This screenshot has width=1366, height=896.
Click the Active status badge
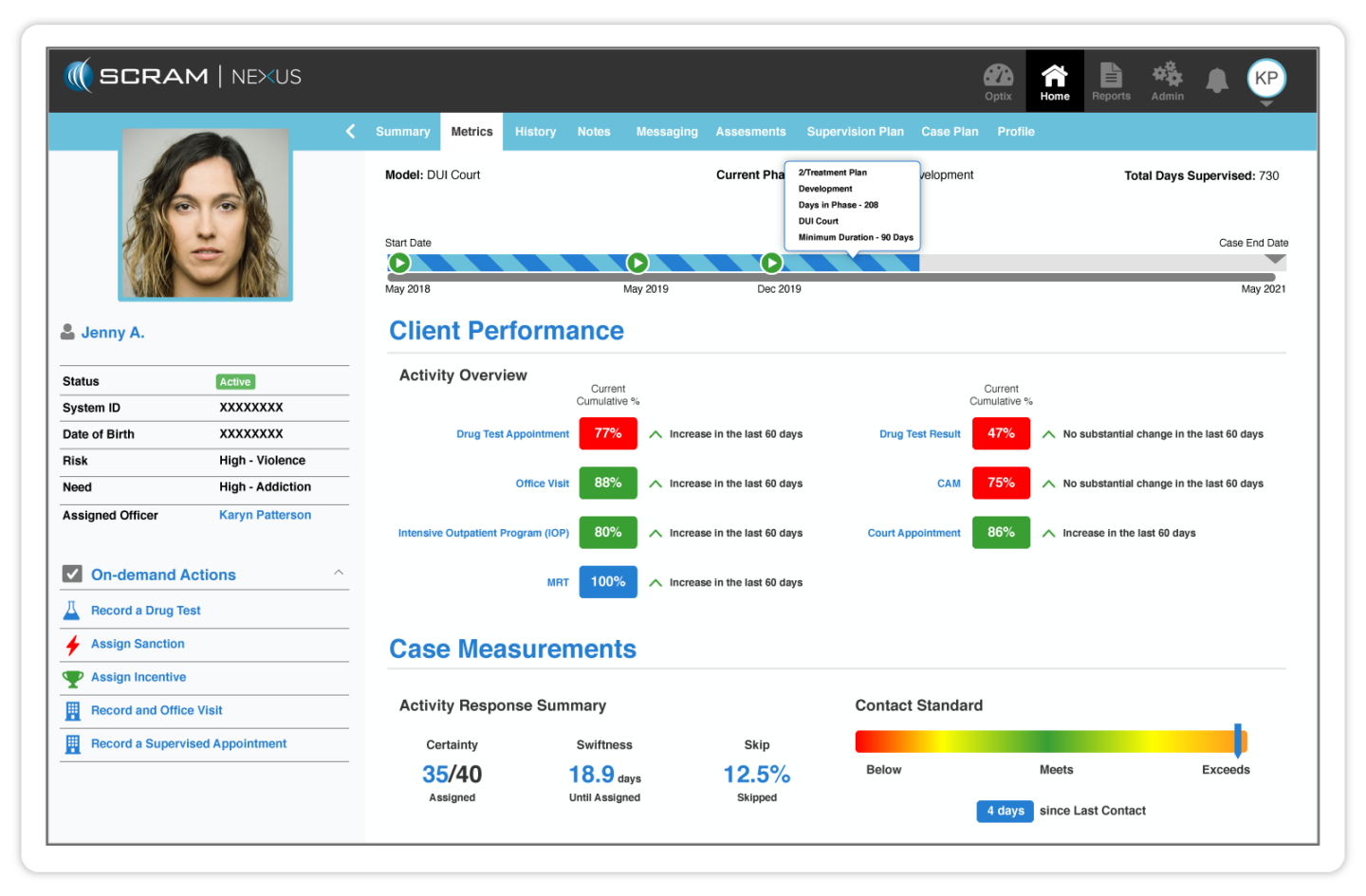(234, 381)
